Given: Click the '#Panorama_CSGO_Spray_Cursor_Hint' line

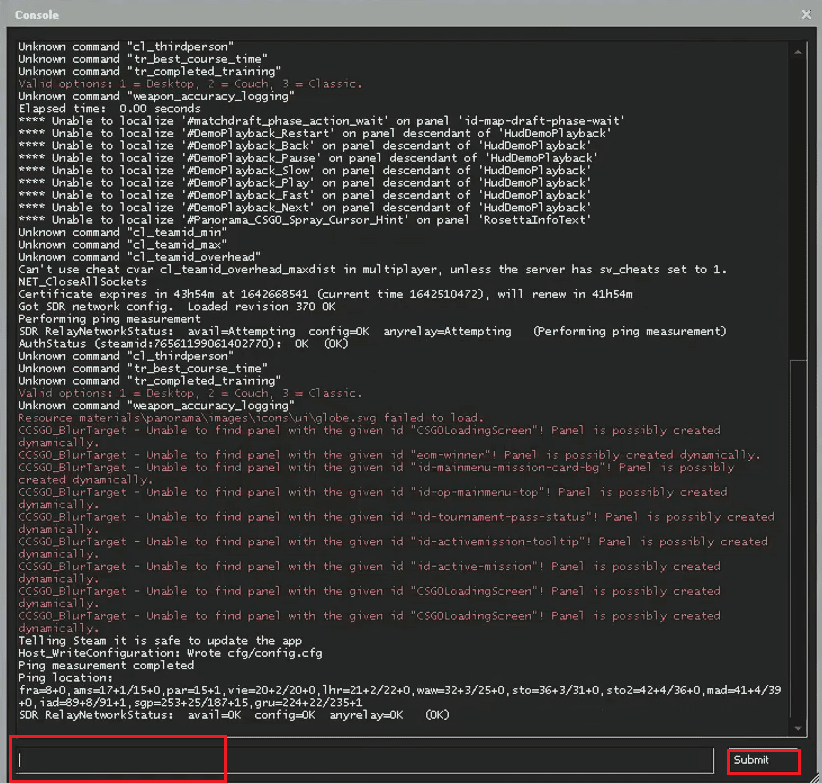Looking at the screenshot, I should (x=305, y=220).
